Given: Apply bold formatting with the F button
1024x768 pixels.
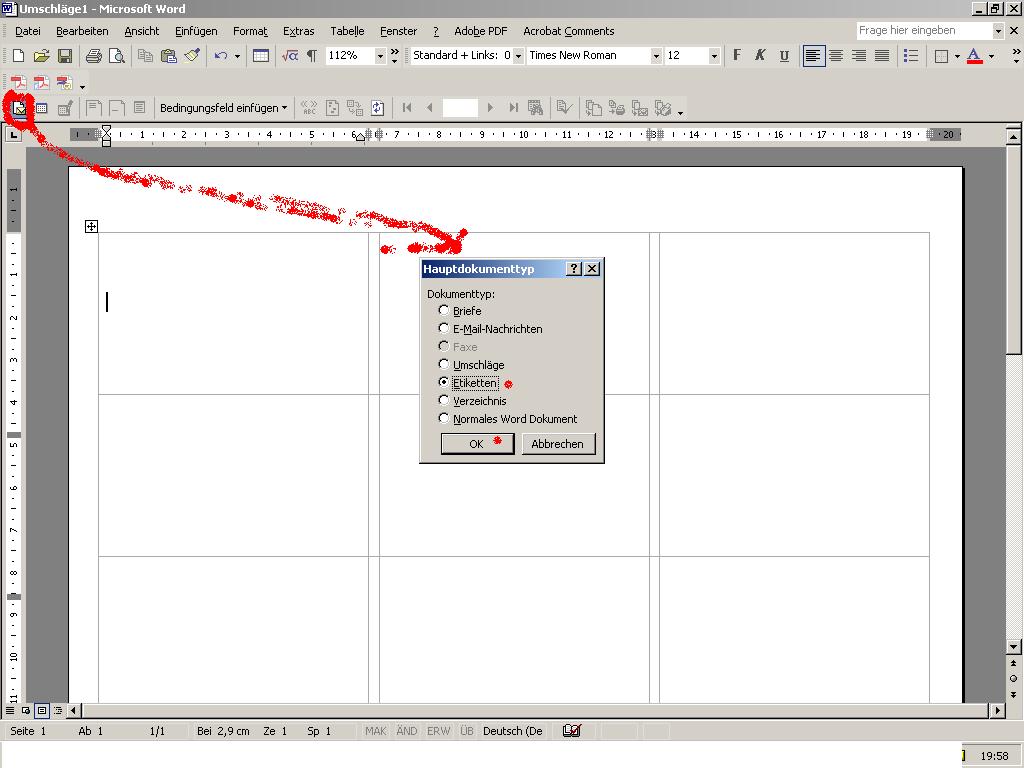Looking at the screenshot, I should tap(738, 56).
